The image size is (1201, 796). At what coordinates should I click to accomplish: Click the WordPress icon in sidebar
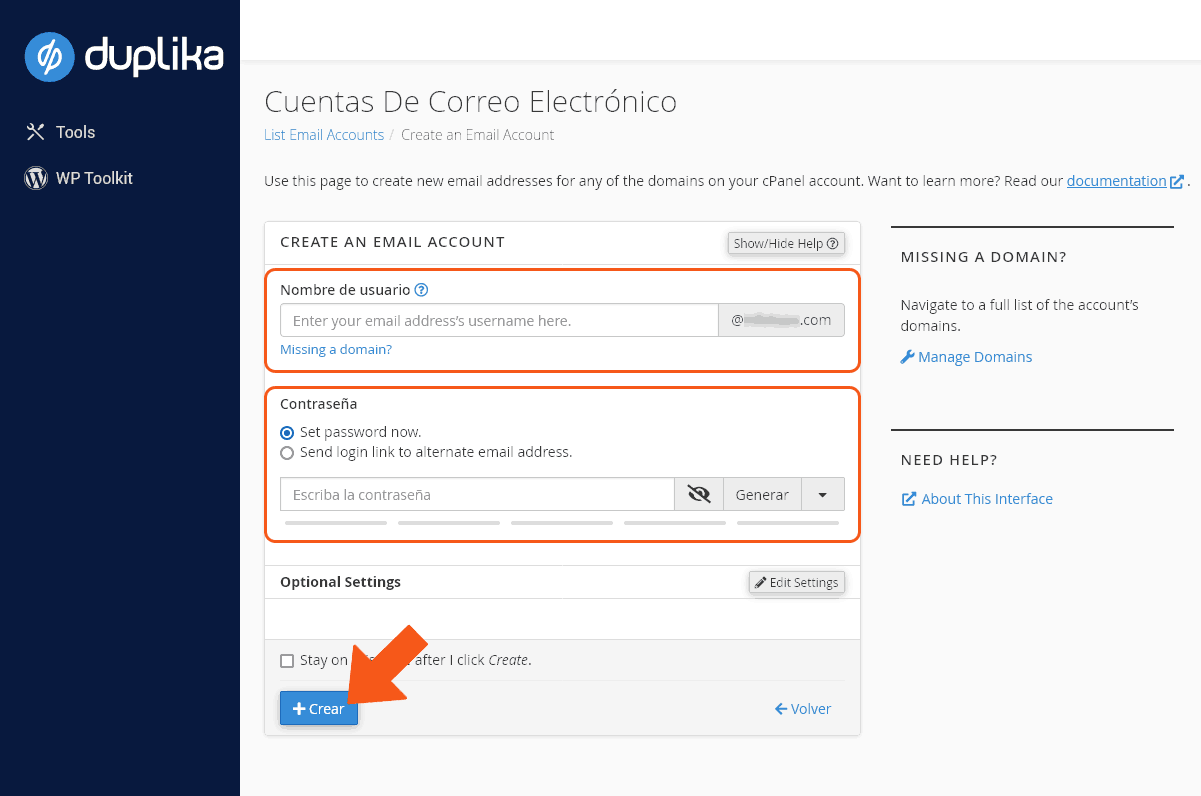click(x=36, y=178)
